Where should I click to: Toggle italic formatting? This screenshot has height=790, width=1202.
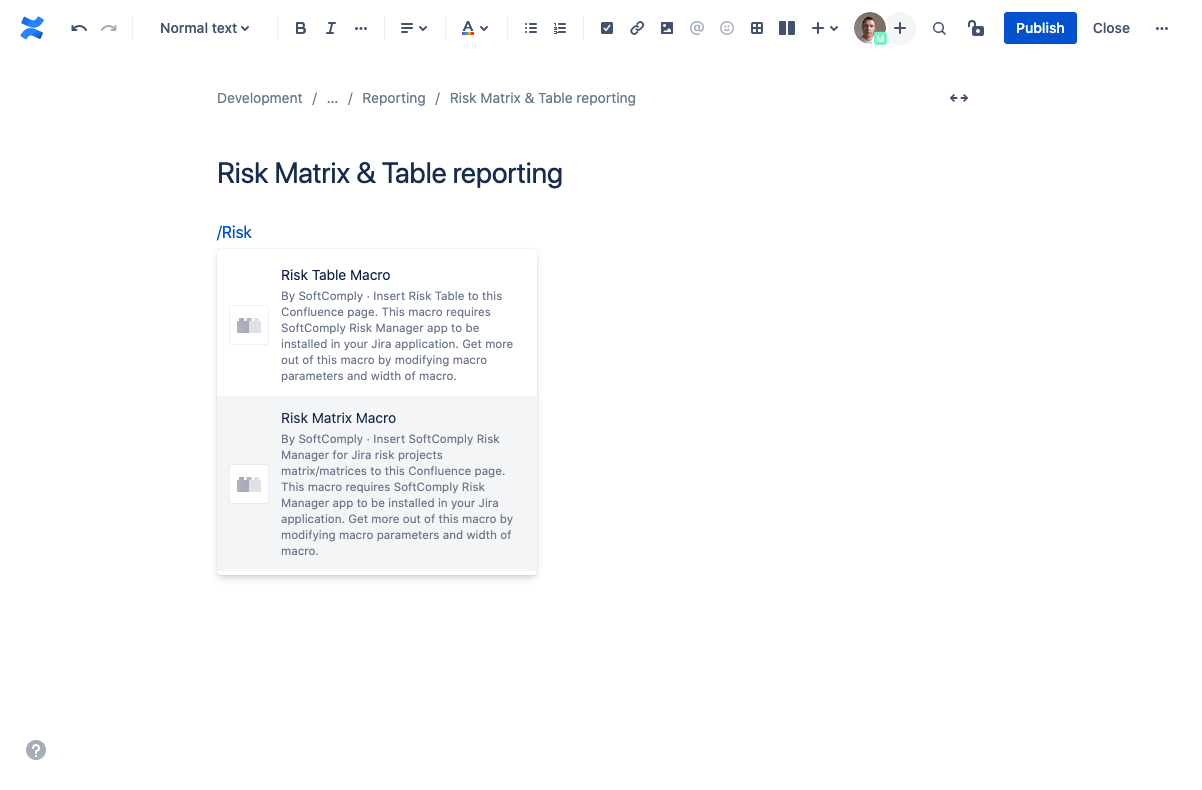click(330, 28)
